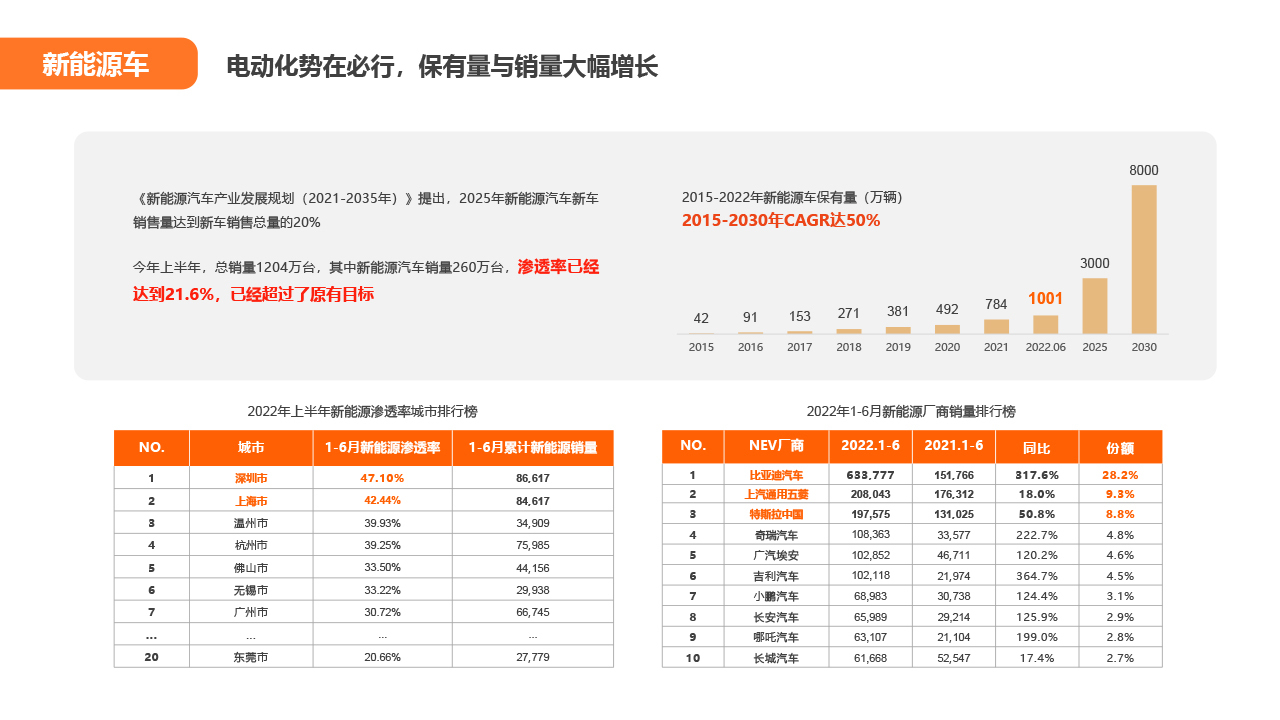The width and height of the screenshot is (1280, 720).
Task: Click the 同比 column header
Action: (1037, 446)
